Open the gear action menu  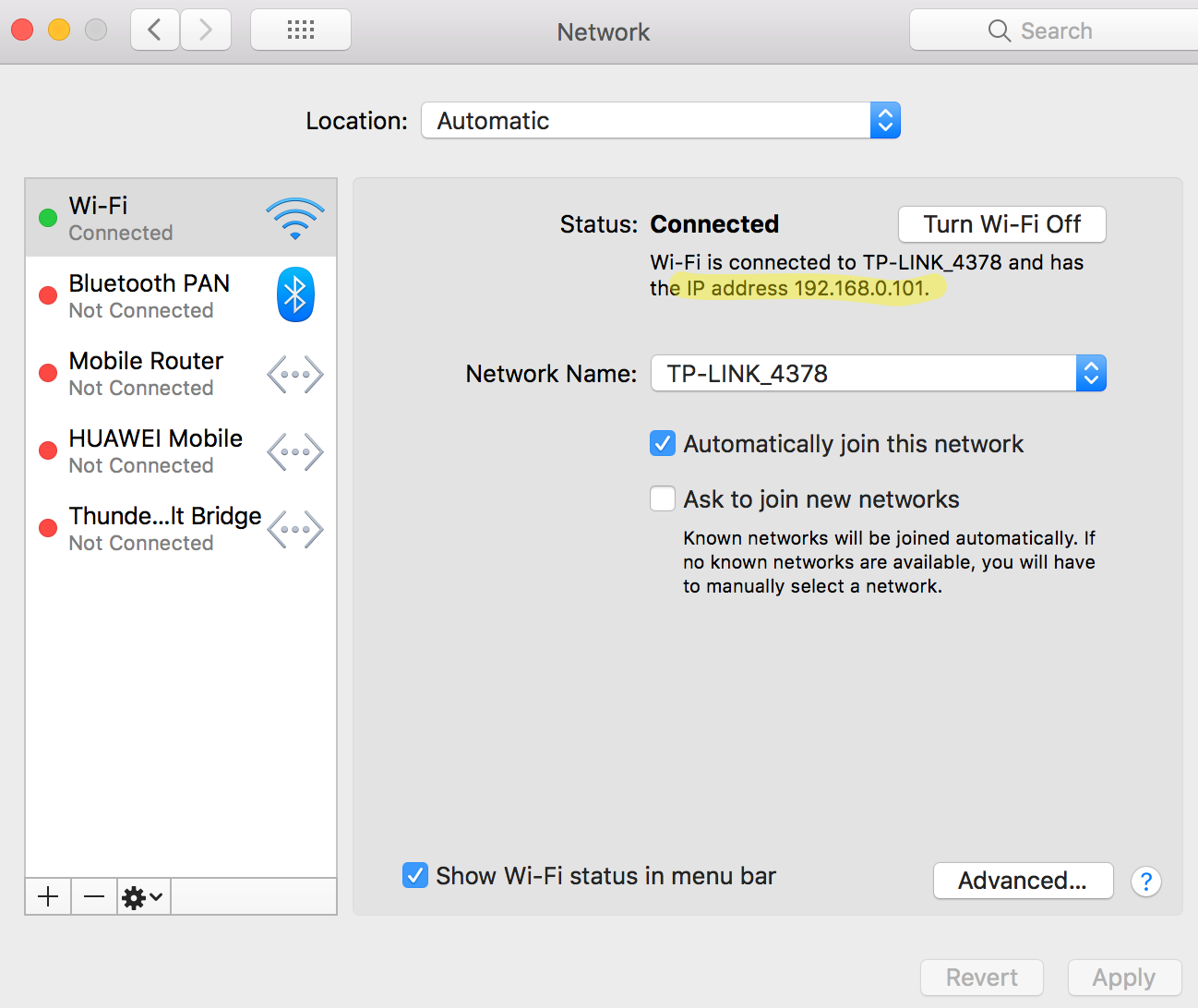[143, 896]
